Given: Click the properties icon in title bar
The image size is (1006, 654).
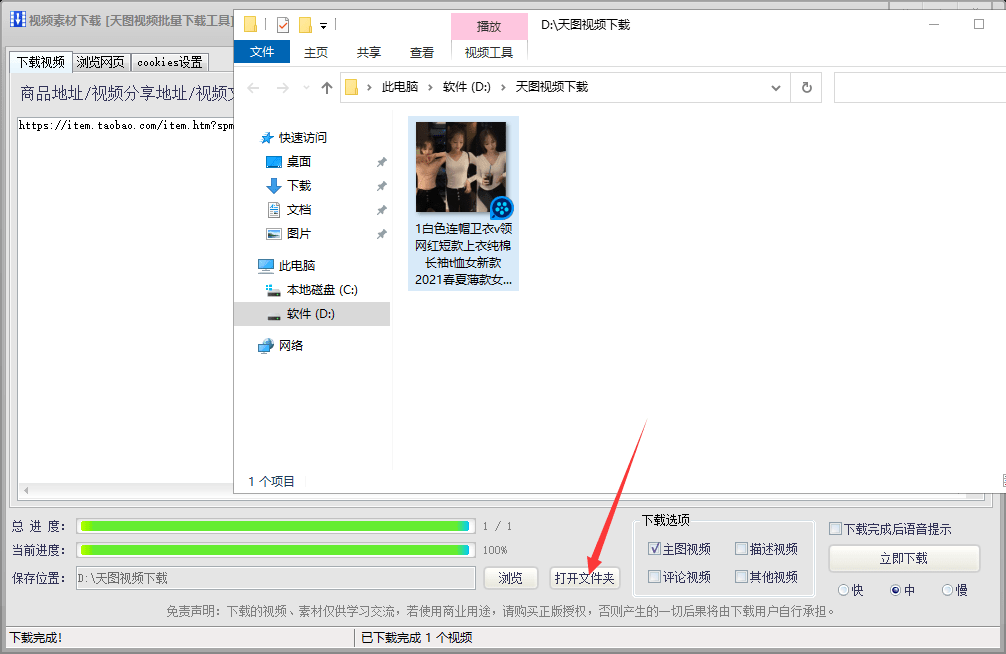Looking at the screenshot, I should point(282,25).
